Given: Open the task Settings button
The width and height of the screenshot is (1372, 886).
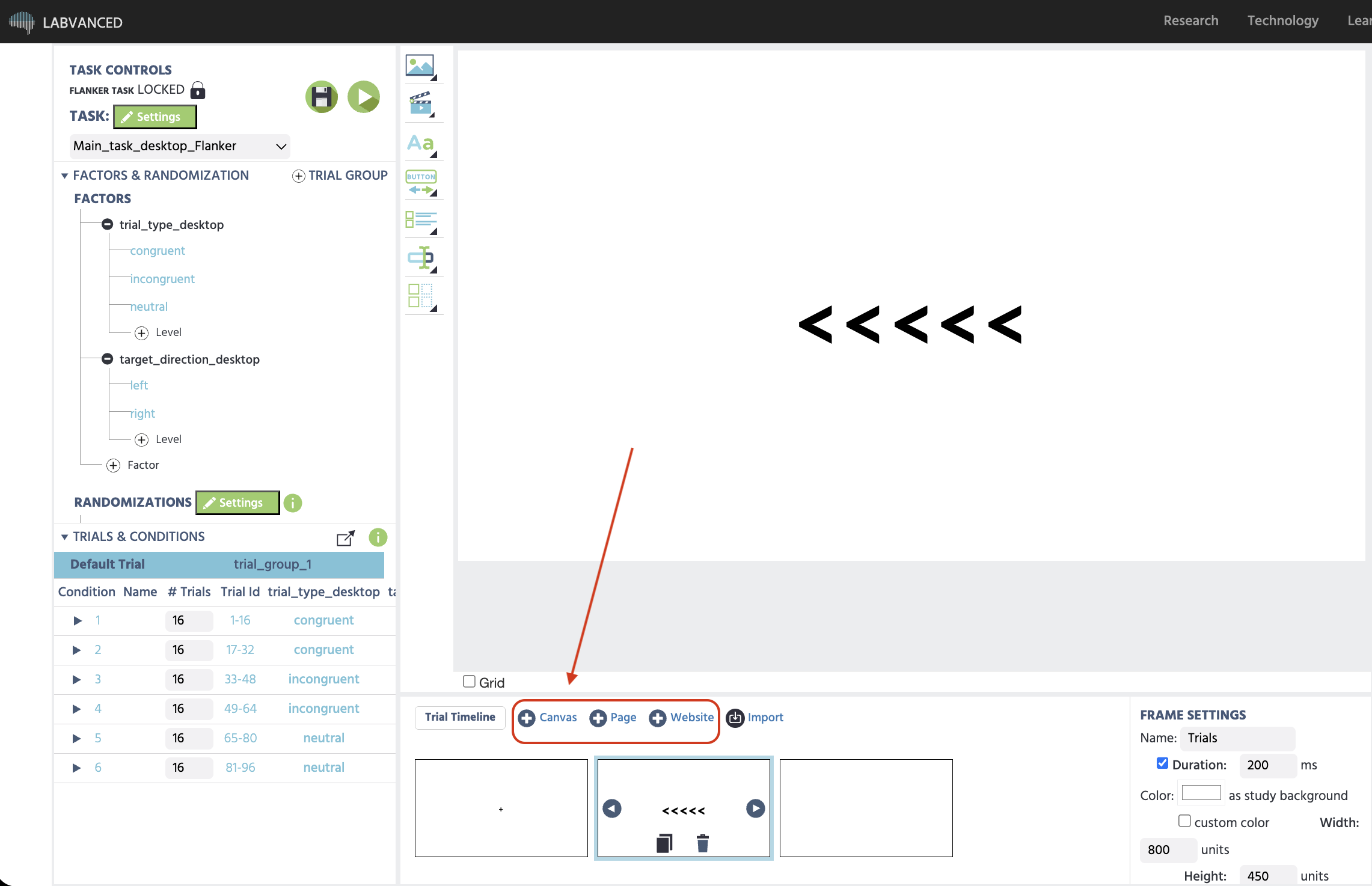Looking at the screenshot, I should click(155, 117).
